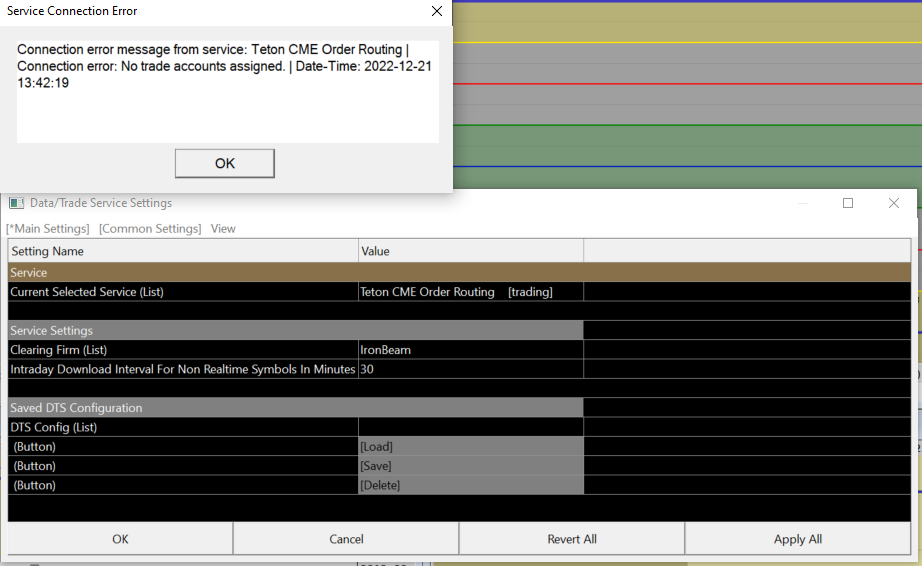Image resolution: width=922 pixels, height=566 pixels.
Task: Click the [Delete] DTS configuration button
Action: click(470, 485)
